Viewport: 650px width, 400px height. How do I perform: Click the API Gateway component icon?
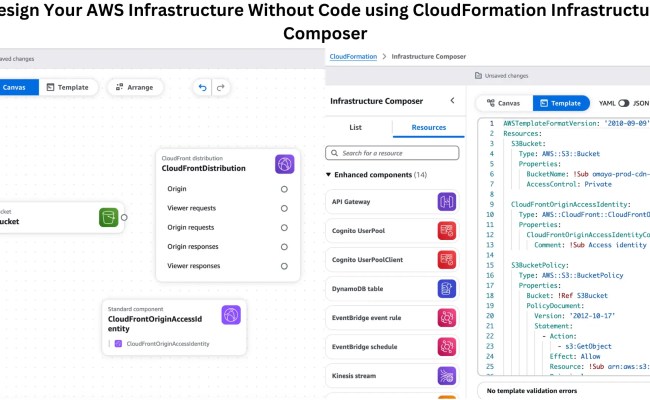click(x=447, y=202)
